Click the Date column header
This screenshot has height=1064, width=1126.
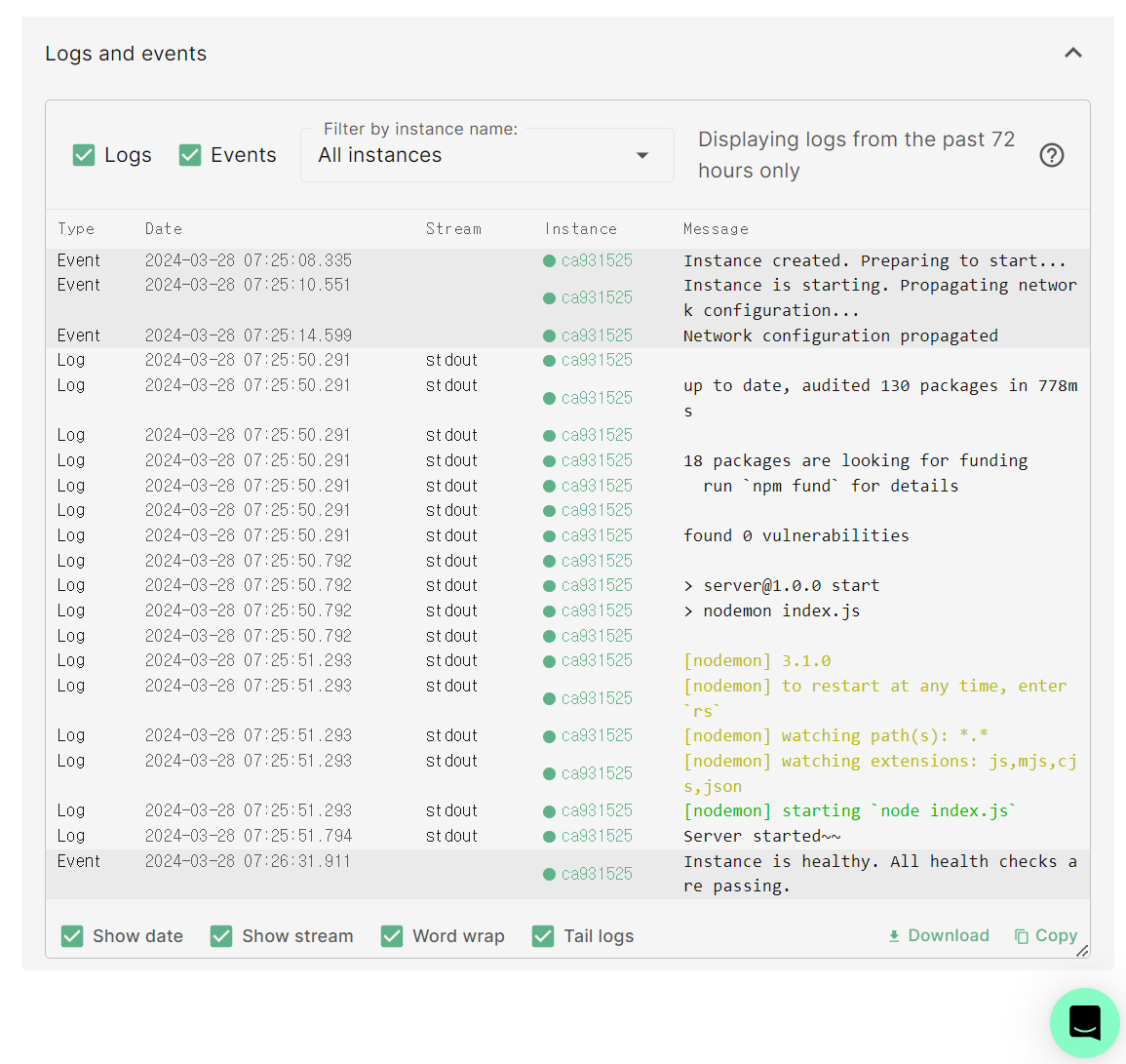click(x=164, y=229)
